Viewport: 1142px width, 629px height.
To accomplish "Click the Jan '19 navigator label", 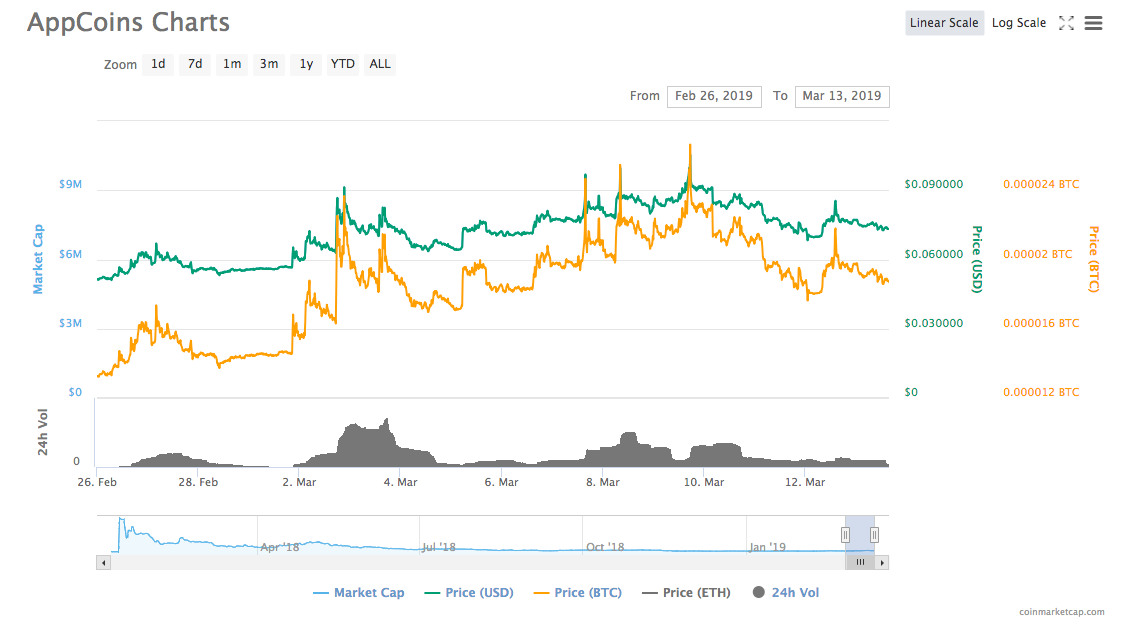I will click(768, 547).
